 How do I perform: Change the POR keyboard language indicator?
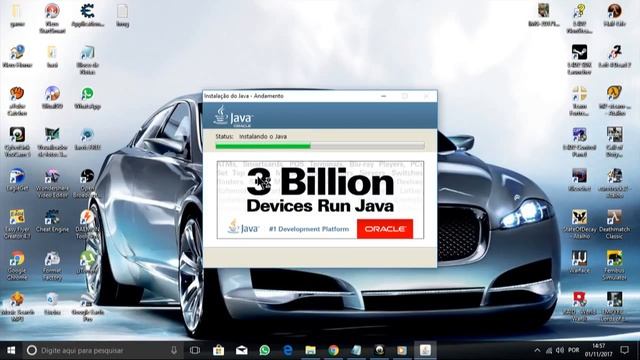(x=573, y=350)
